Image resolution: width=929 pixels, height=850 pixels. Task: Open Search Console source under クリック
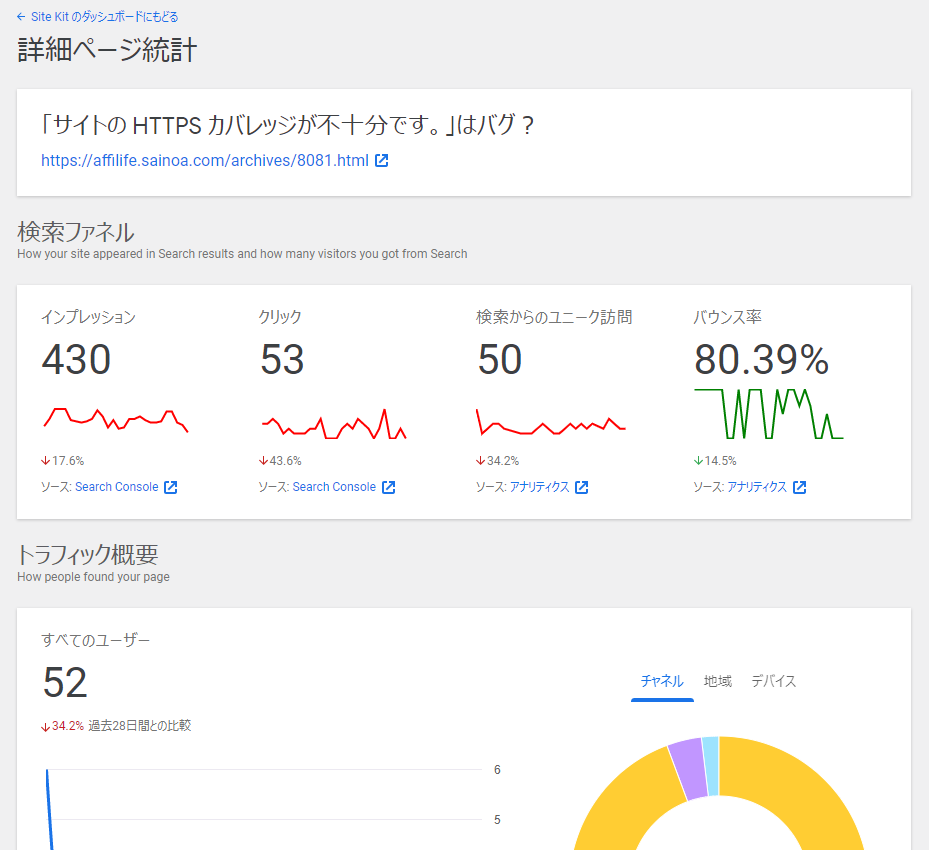tap(334, 487)
